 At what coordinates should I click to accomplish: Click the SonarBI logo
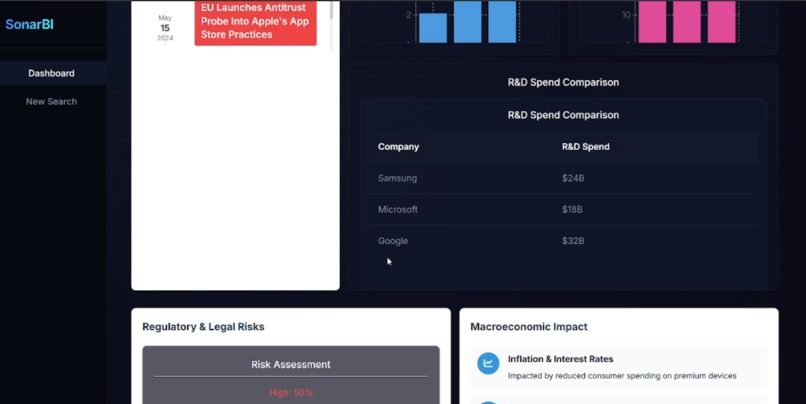29,24
